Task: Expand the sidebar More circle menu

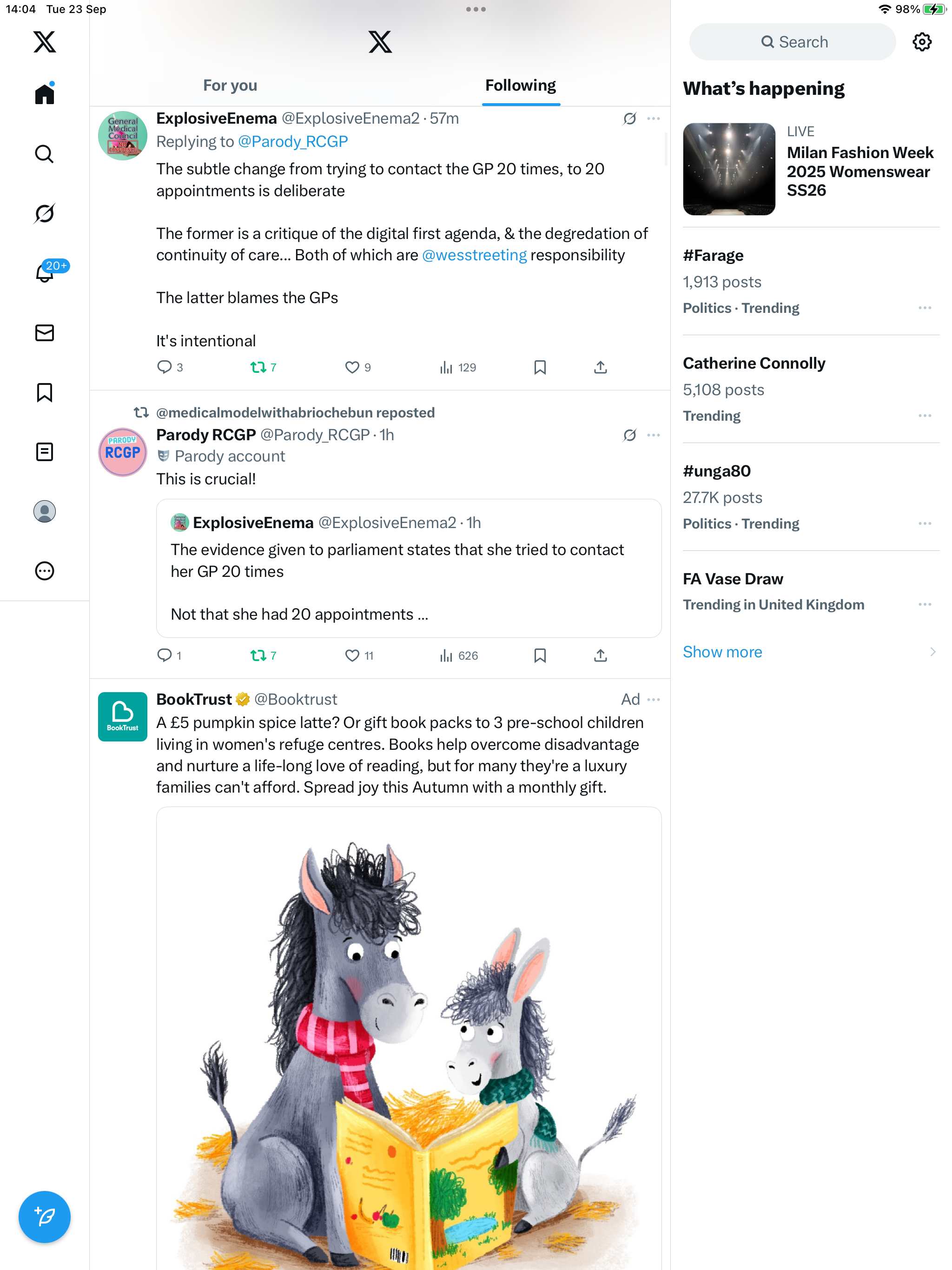Action: [x=44, y=571]
